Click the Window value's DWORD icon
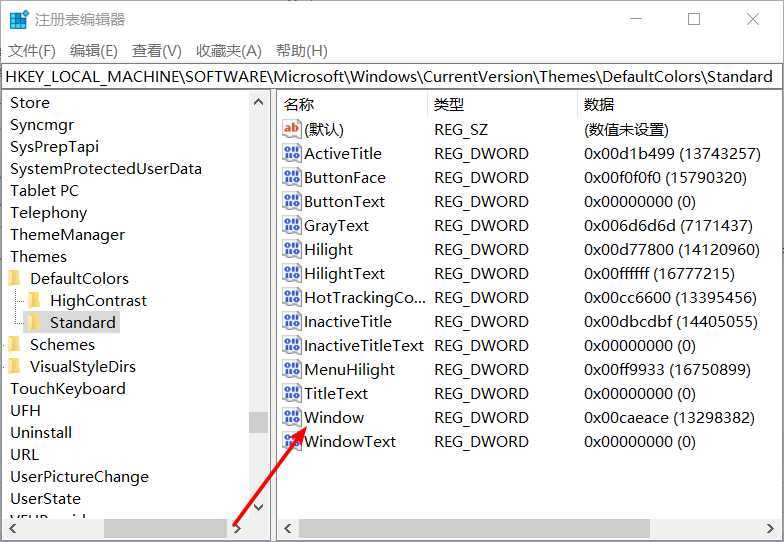The width and height of the screenshot is (784, 542). pos(292,417)
